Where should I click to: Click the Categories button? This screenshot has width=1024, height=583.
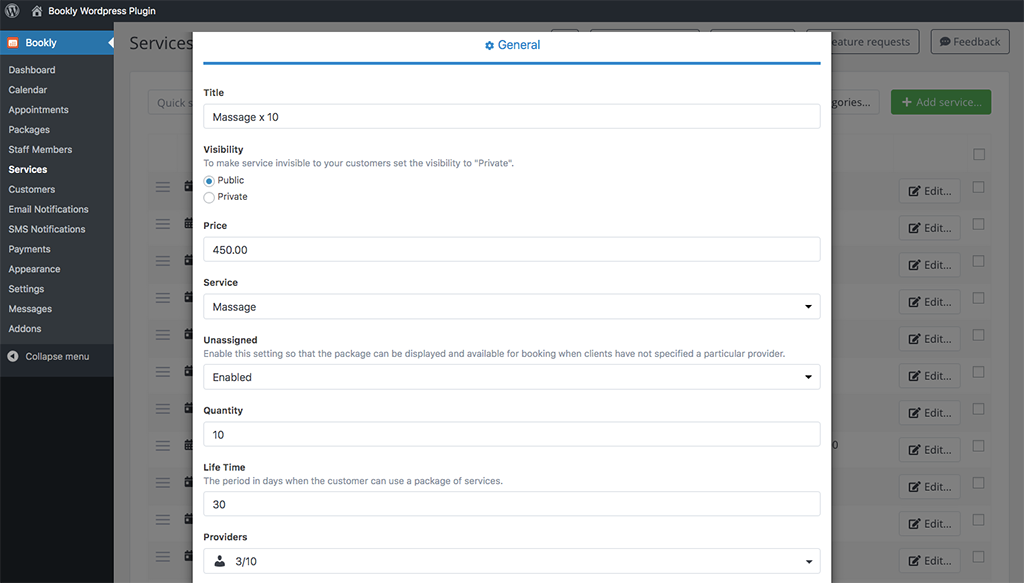tap(855, 102)
